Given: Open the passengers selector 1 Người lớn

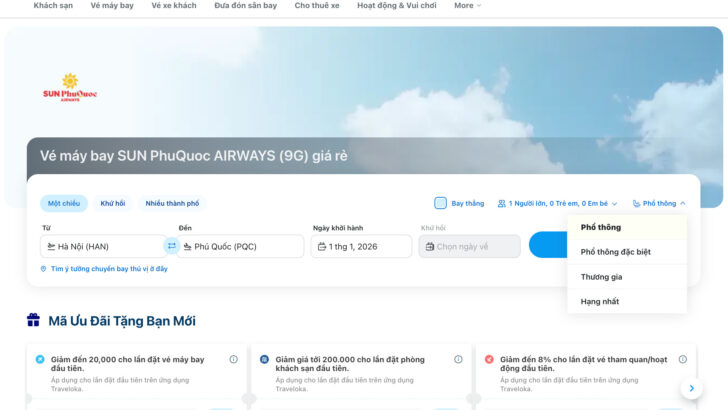Looking at the screenshot, I should point(557,203).
